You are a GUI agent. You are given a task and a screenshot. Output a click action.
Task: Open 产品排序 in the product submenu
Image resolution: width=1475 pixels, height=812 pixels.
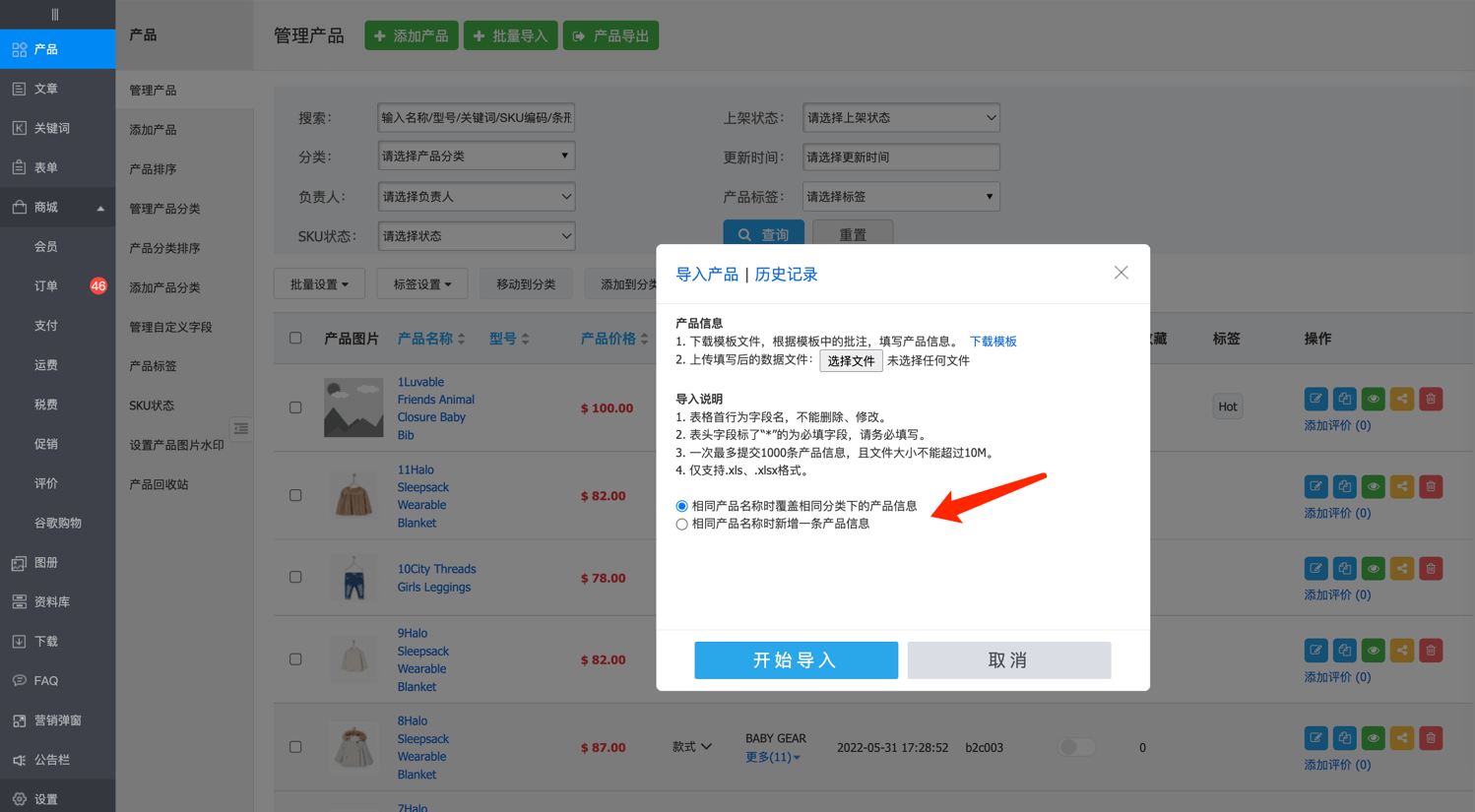(153, 169)
